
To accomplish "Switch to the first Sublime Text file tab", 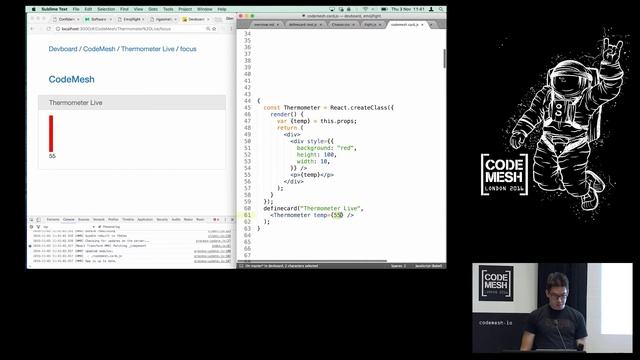I will point(266,24).
